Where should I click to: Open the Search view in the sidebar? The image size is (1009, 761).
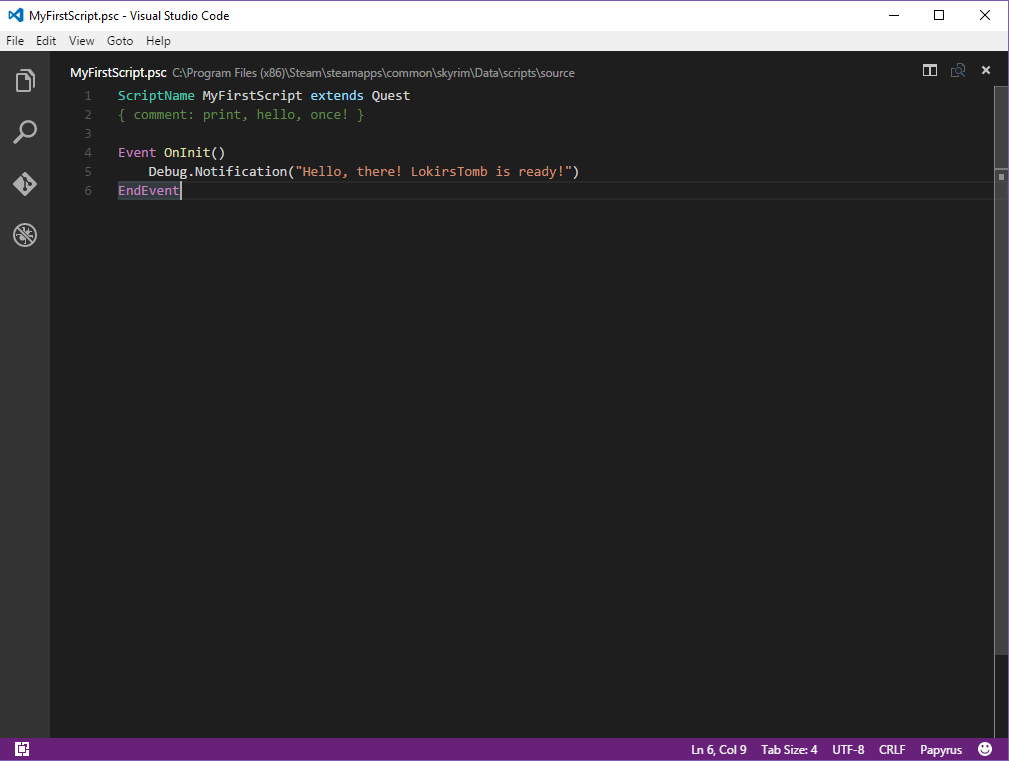click(25, 133)
